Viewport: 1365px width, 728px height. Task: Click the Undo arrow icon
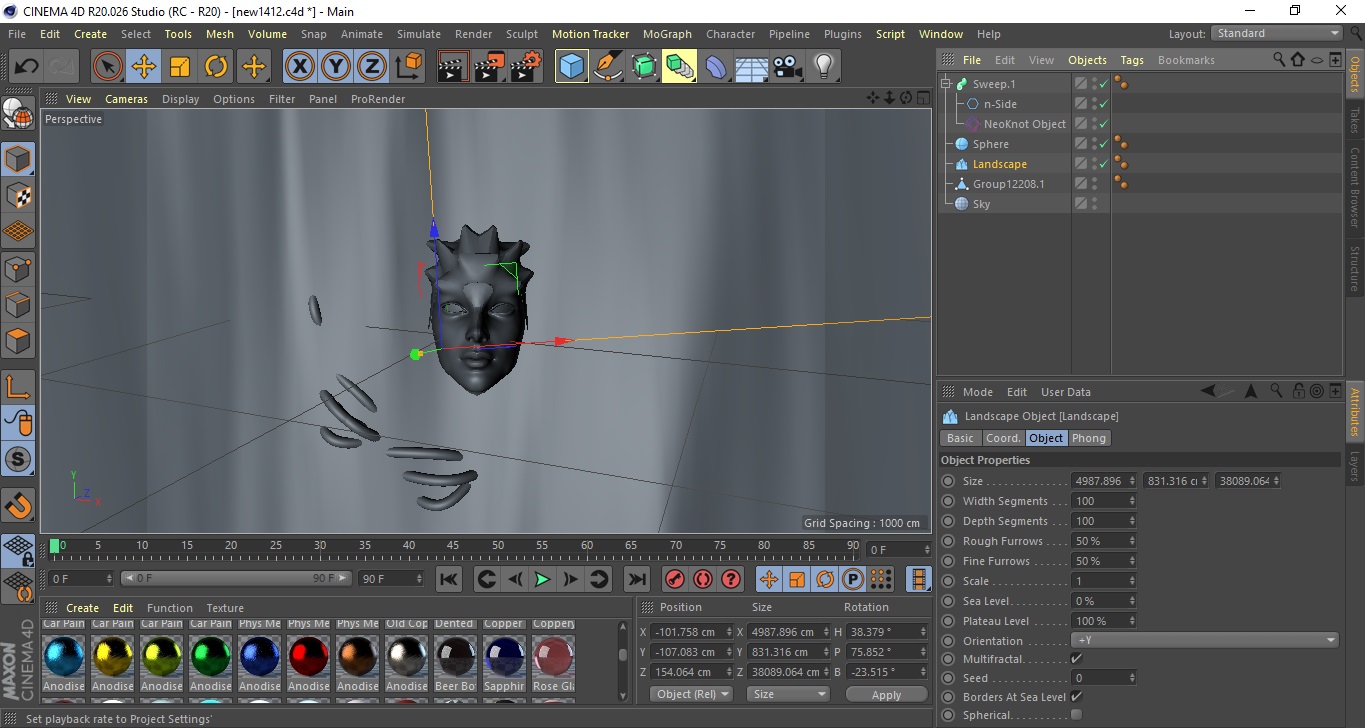pos(26,67)
